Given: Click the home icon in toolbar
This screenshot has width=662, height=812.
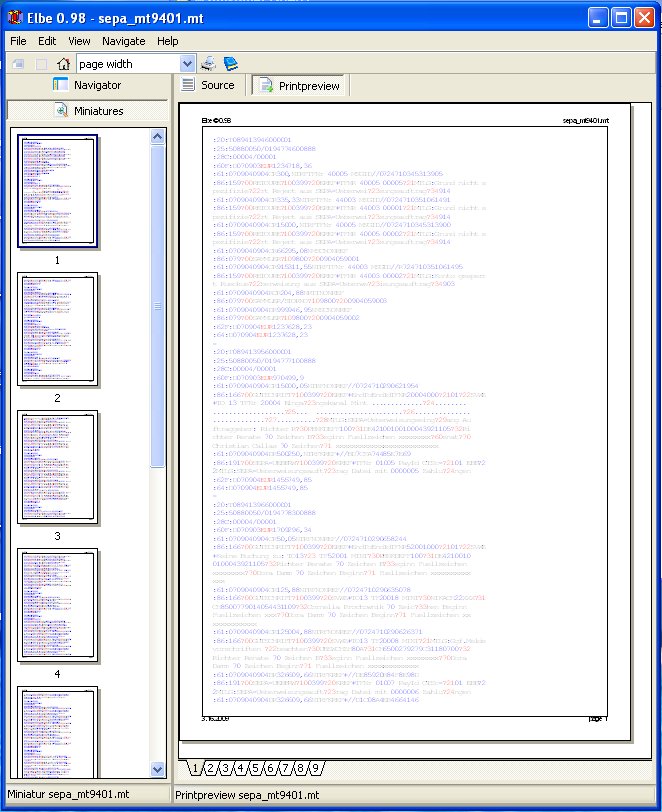Looking at the screenshot, I should click(63, 64).
